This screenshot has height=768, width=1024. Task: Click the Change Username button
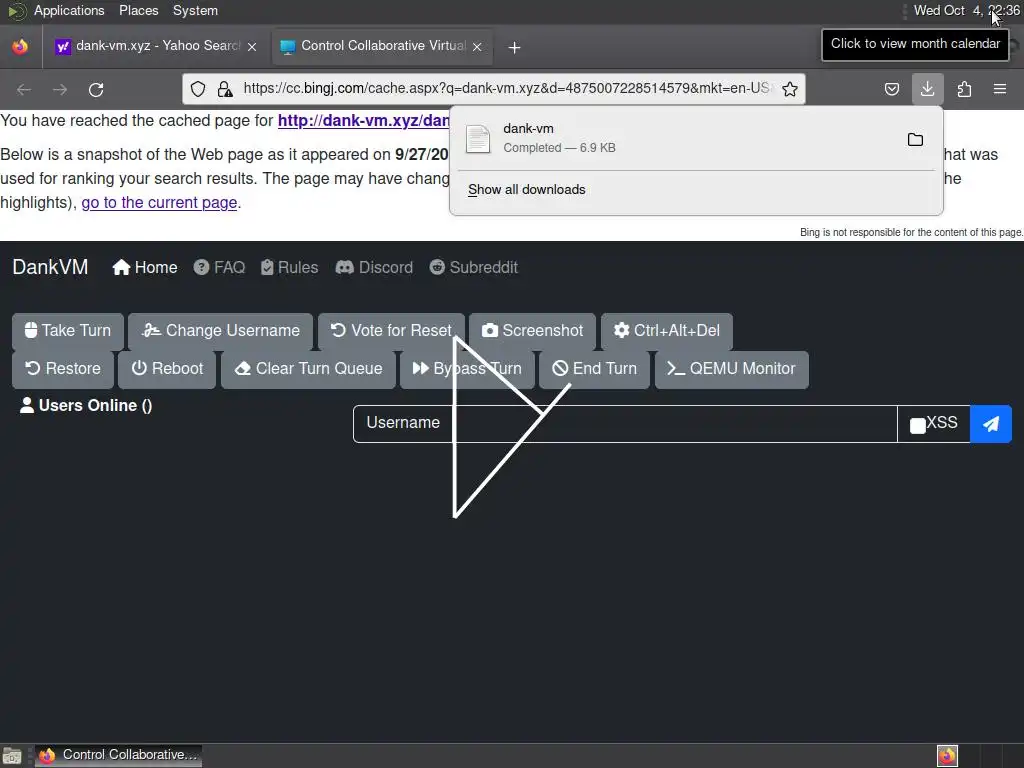[x=221, y=331]
